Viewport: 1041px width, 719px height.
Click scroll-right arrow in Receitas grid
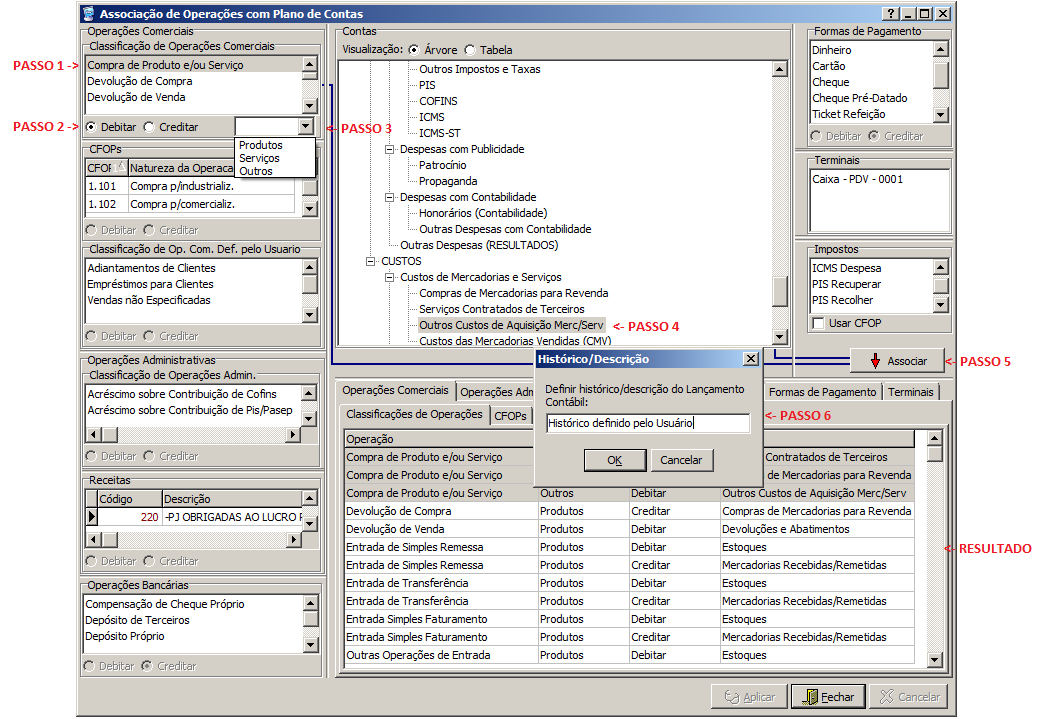pyautogui.click(x=294, y=539)
